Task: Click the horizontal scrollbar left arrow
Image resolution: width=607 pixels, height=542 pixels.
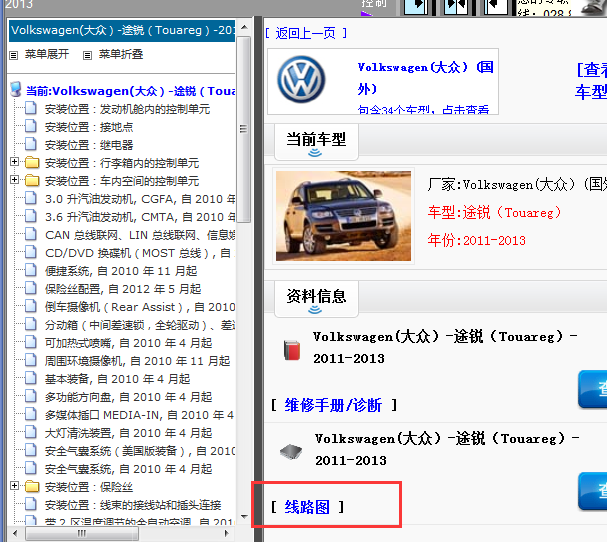Action: [x=15, y=533]
